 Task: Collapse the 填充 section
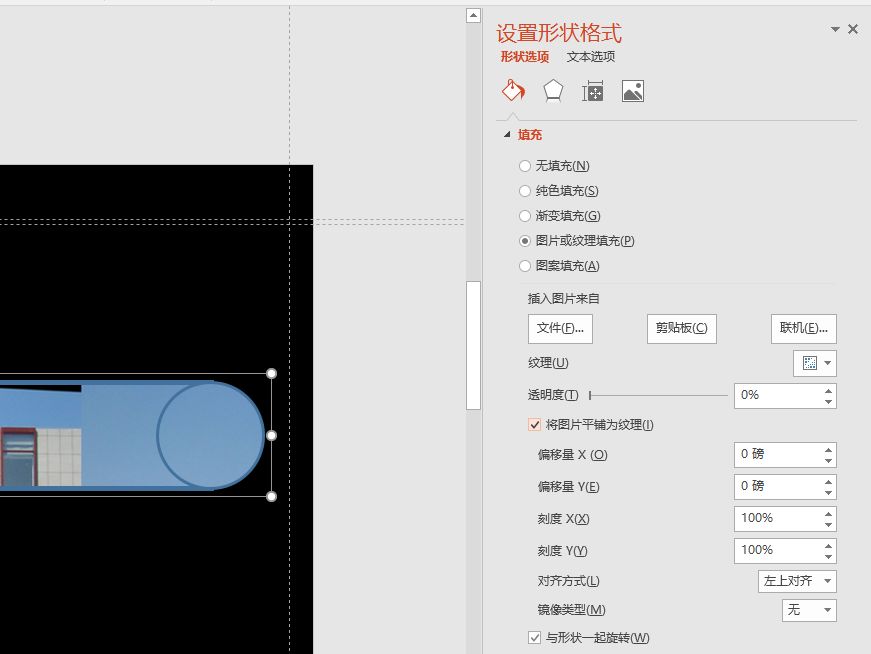(507, 134)
